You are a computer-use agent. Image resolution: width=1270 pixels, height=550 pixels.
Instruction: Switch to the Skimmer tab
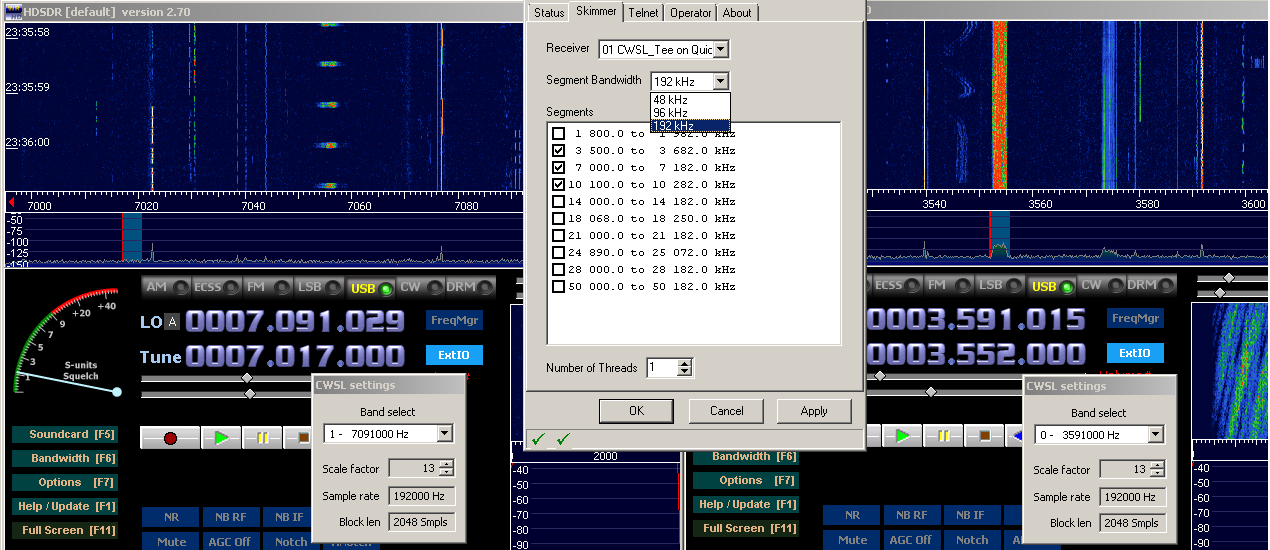point(597,12)
